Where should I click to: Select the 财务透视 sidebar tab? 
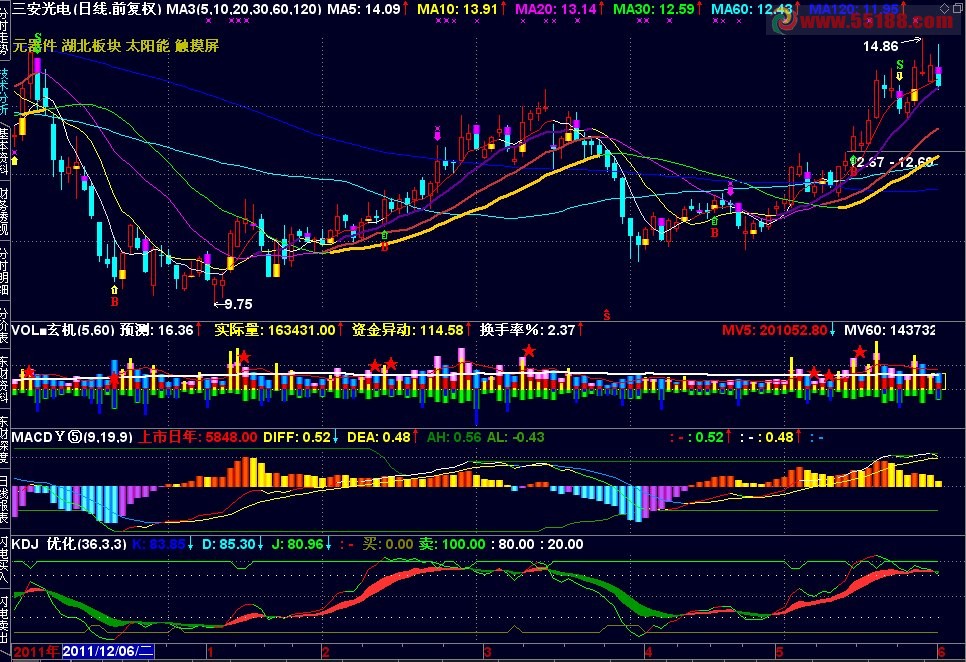pos(4,211)
